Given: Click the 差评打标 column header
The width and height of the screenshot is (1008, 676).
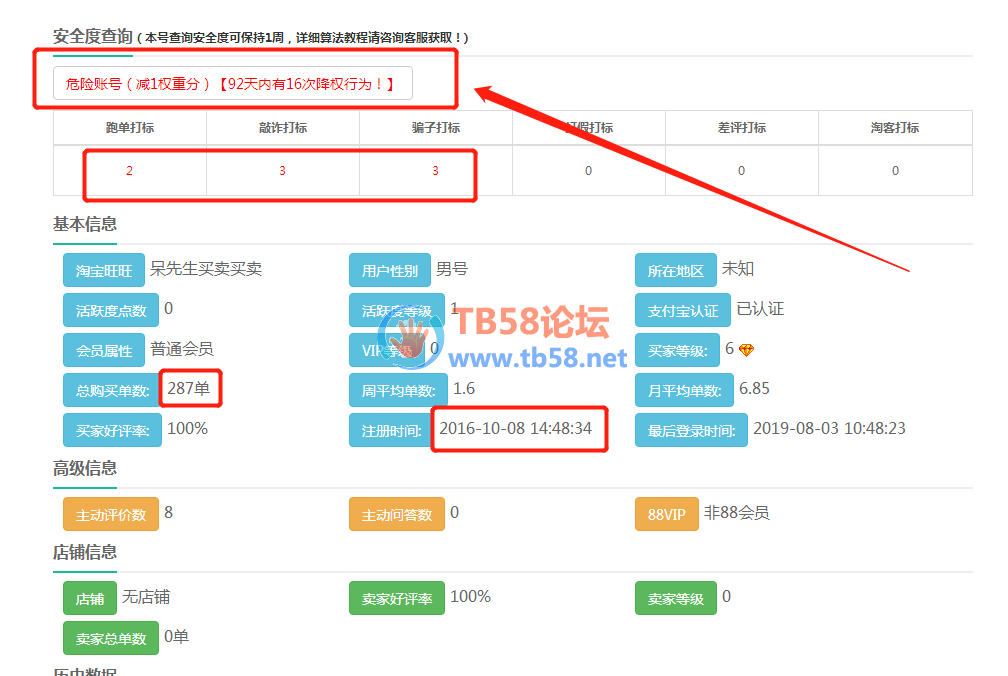Looking at the screenshot, I should 742,128.
